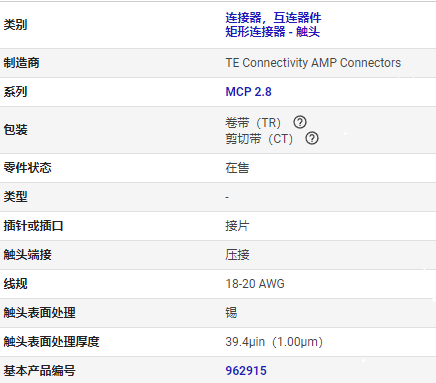Click the 零件状态 row label
This screenshot has height=383, width=436.
[27, 168]
